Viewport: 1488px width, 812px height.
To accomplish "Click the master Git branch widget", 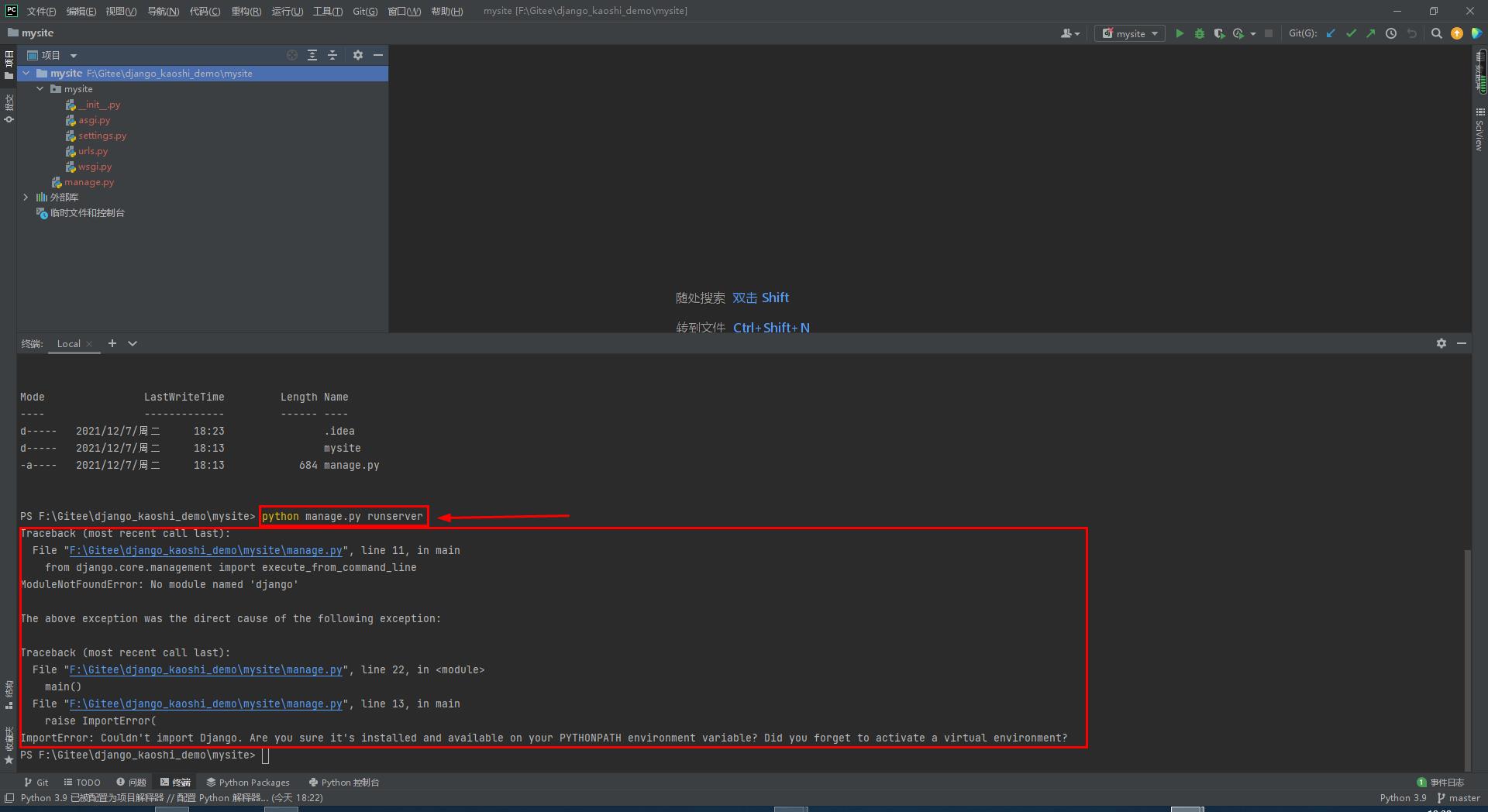I will (x=1459, y=798).
